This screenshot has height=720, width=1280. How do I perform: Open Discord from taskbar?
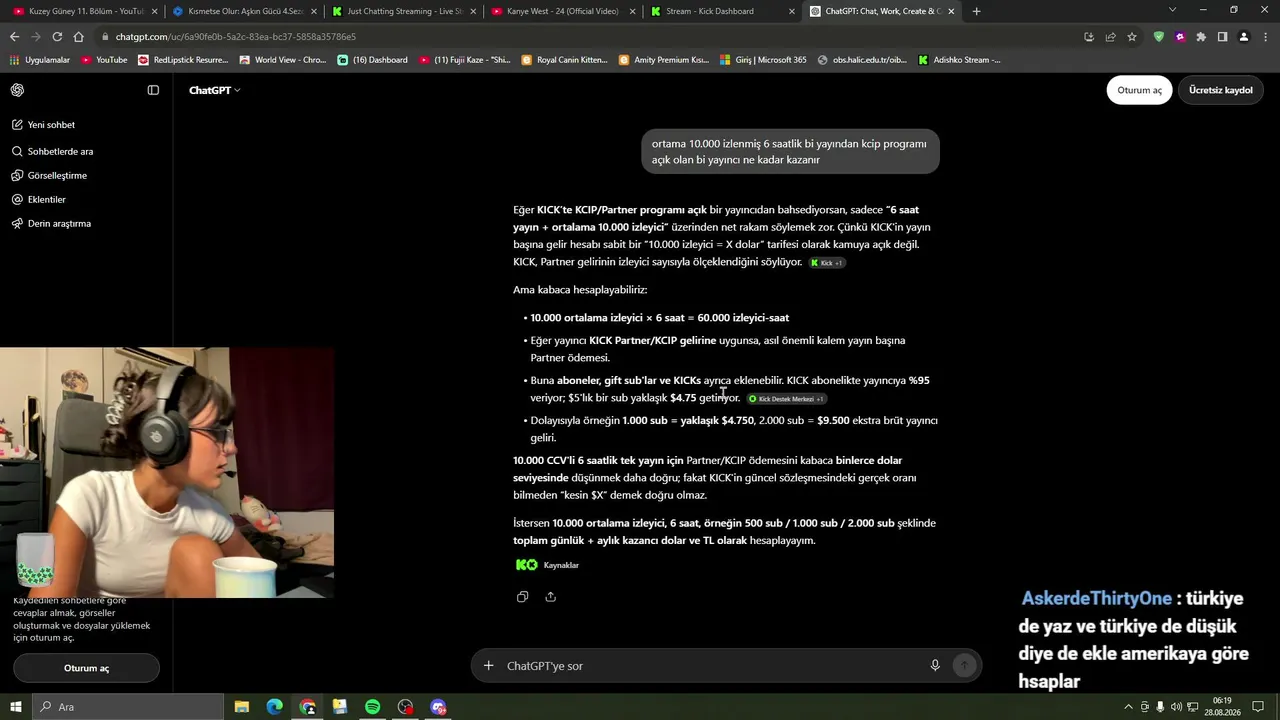pyautogui.click(x=438, y=707)
